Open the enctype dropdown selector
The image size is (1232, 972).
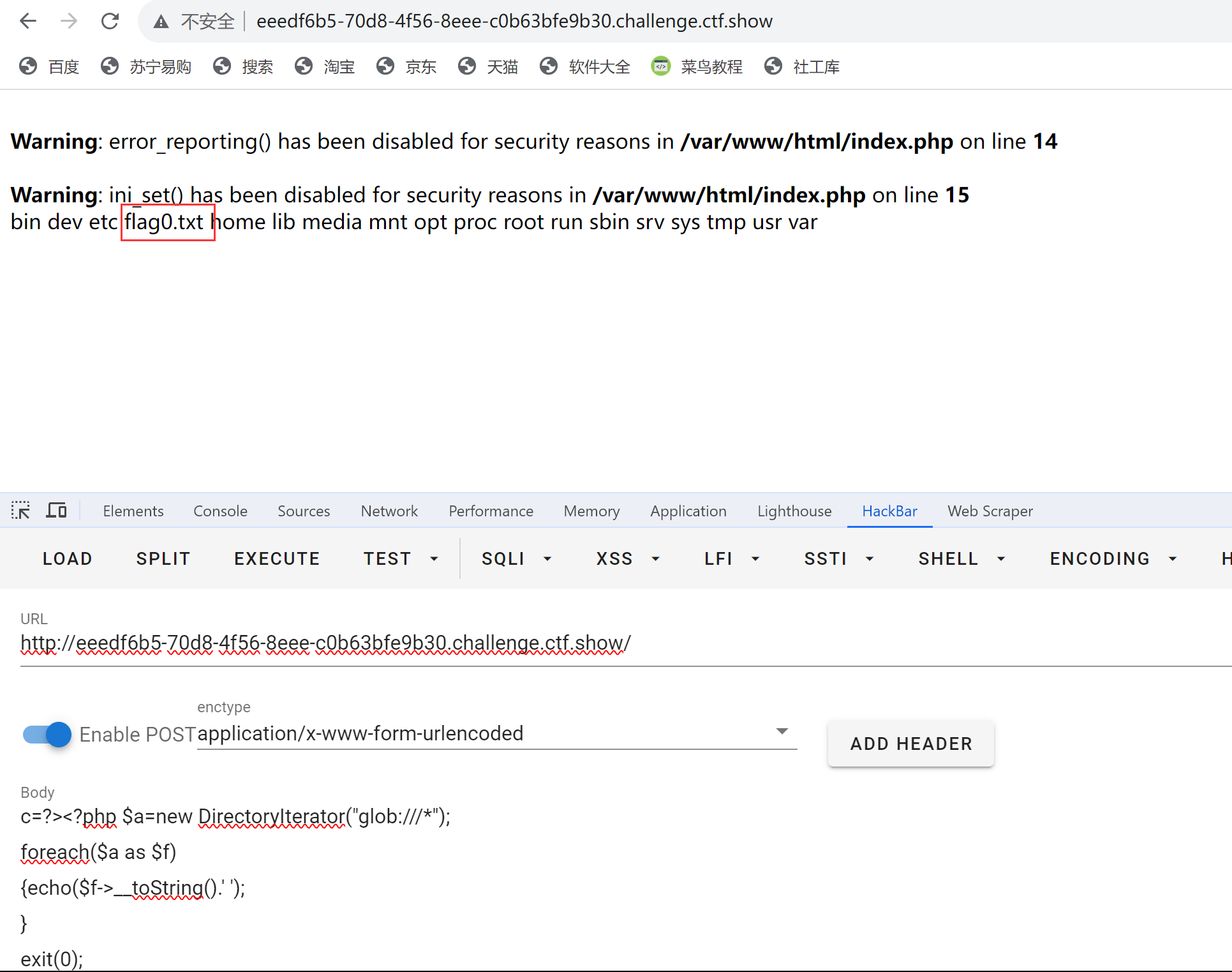pyautogui.click(x=497, y=733)
